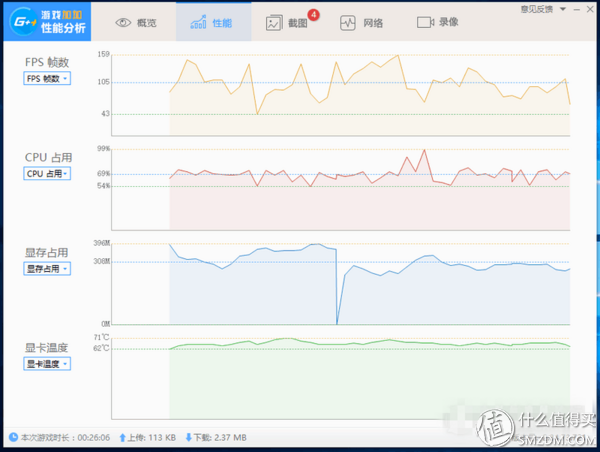600x452 pixels.
Task: Click the 99% label on CPU chart
Action: click(x=104, y=148)
